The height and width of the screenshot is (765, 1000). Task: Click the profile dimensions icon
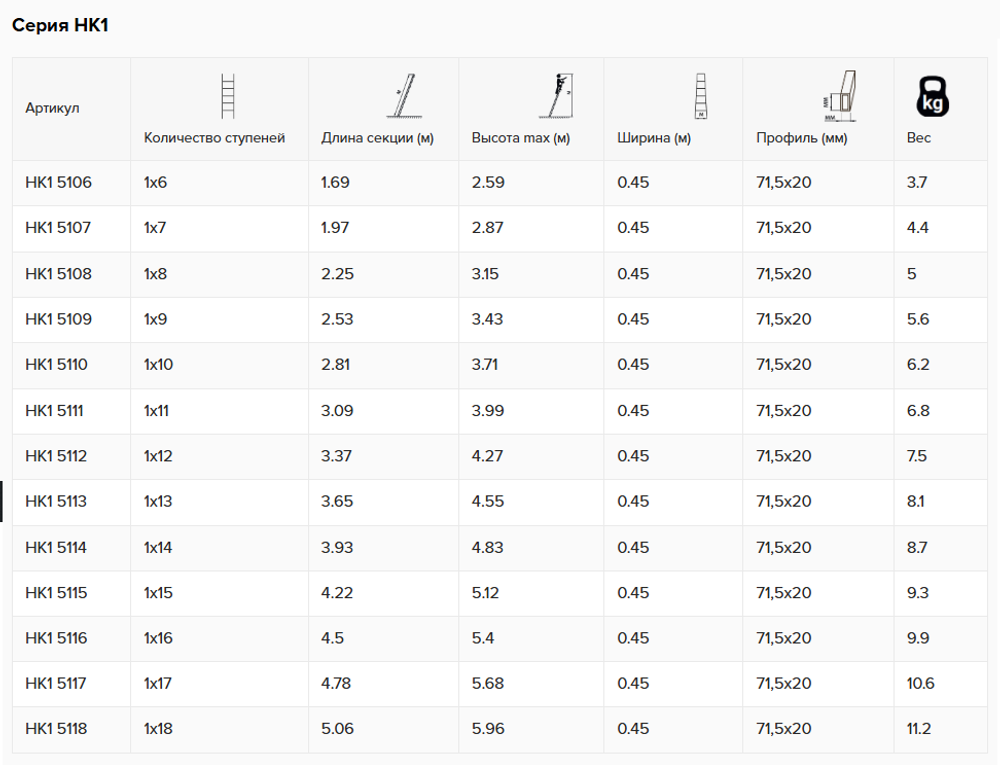point(839,96)
